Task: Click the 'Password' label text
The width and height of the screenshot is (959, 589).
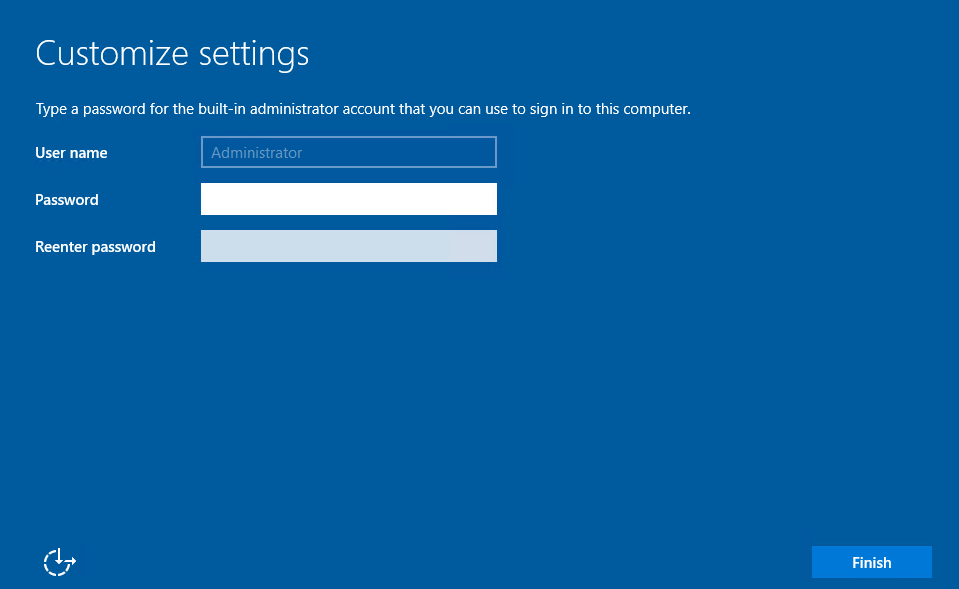Action: pyautogui.click(x=67, y=200)
